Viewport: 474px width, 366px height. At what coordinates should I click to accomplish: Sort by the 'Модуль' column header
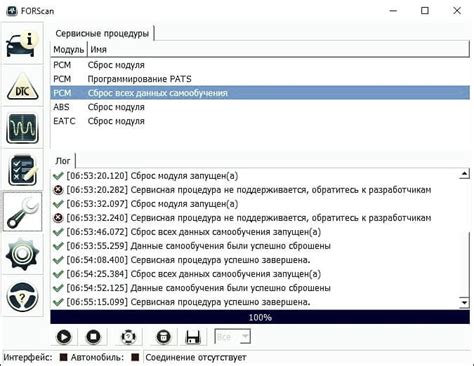point(69,49)
